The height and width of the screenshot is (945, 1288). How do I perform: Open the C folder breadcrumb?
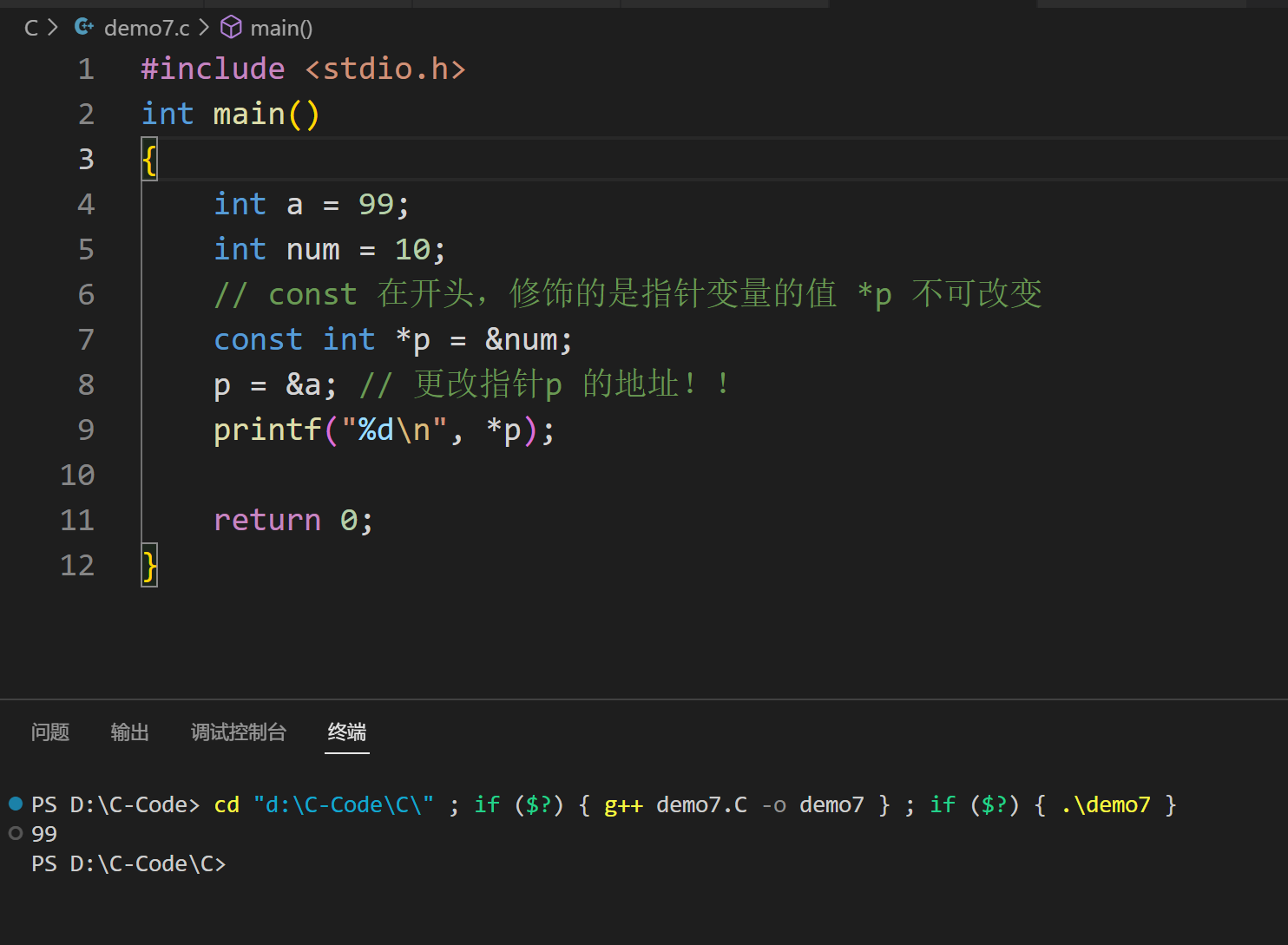click(x=31, y=28)
